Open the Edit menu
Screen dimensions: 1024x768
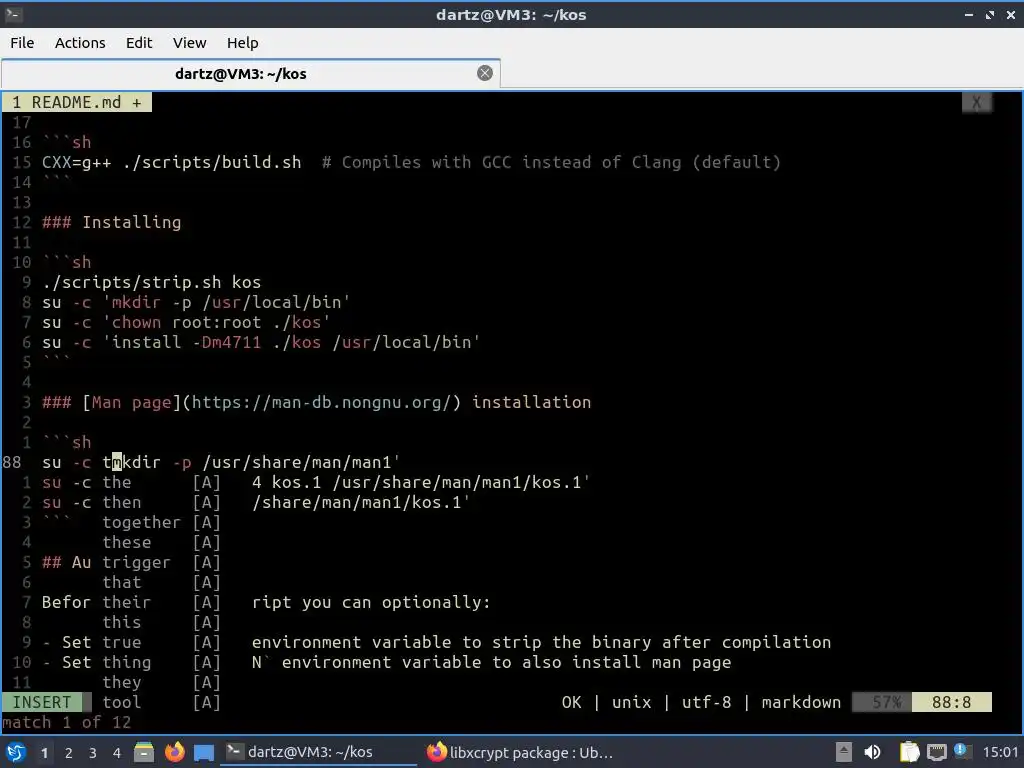(x=138, y=43)
